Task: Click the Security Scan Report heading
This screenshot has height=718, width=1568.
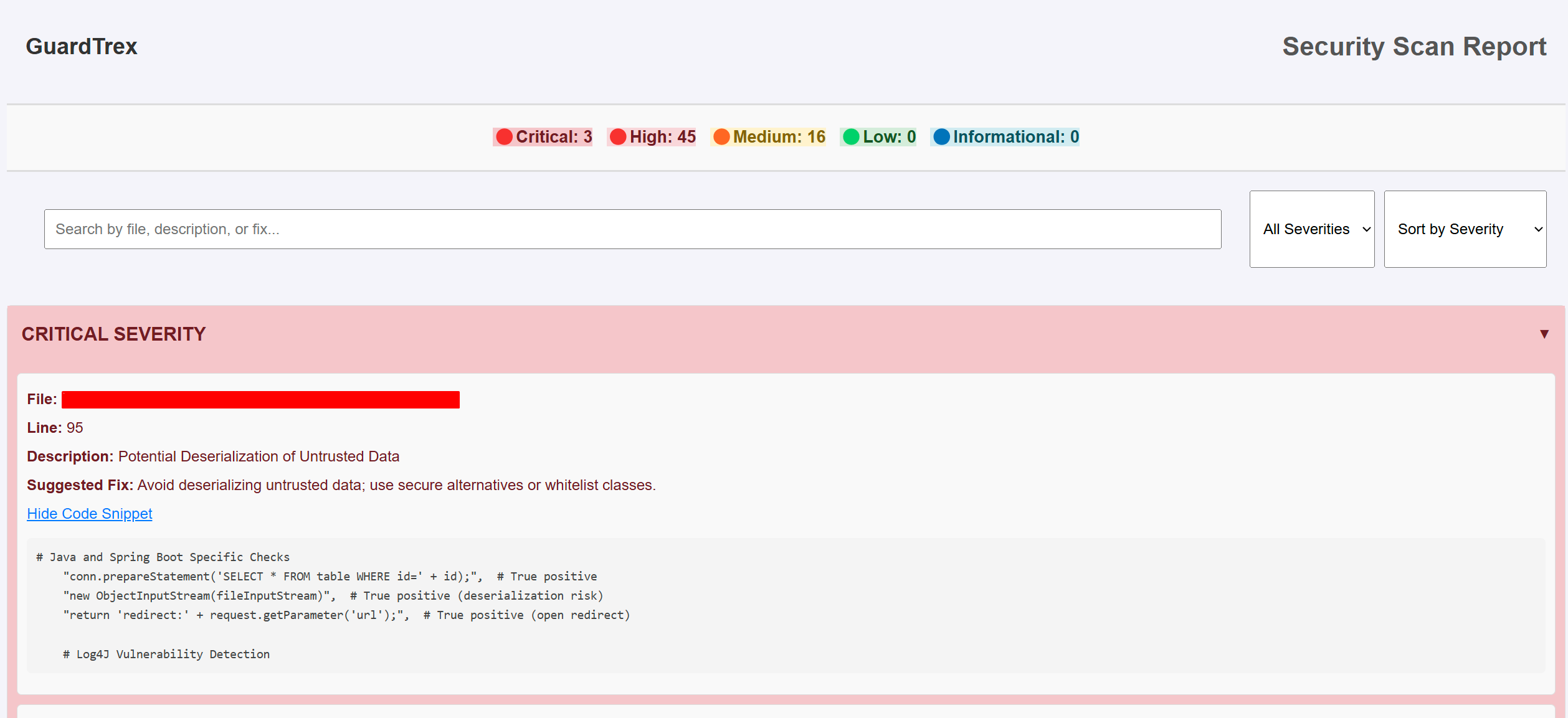Action: [x=1414, y=47]
